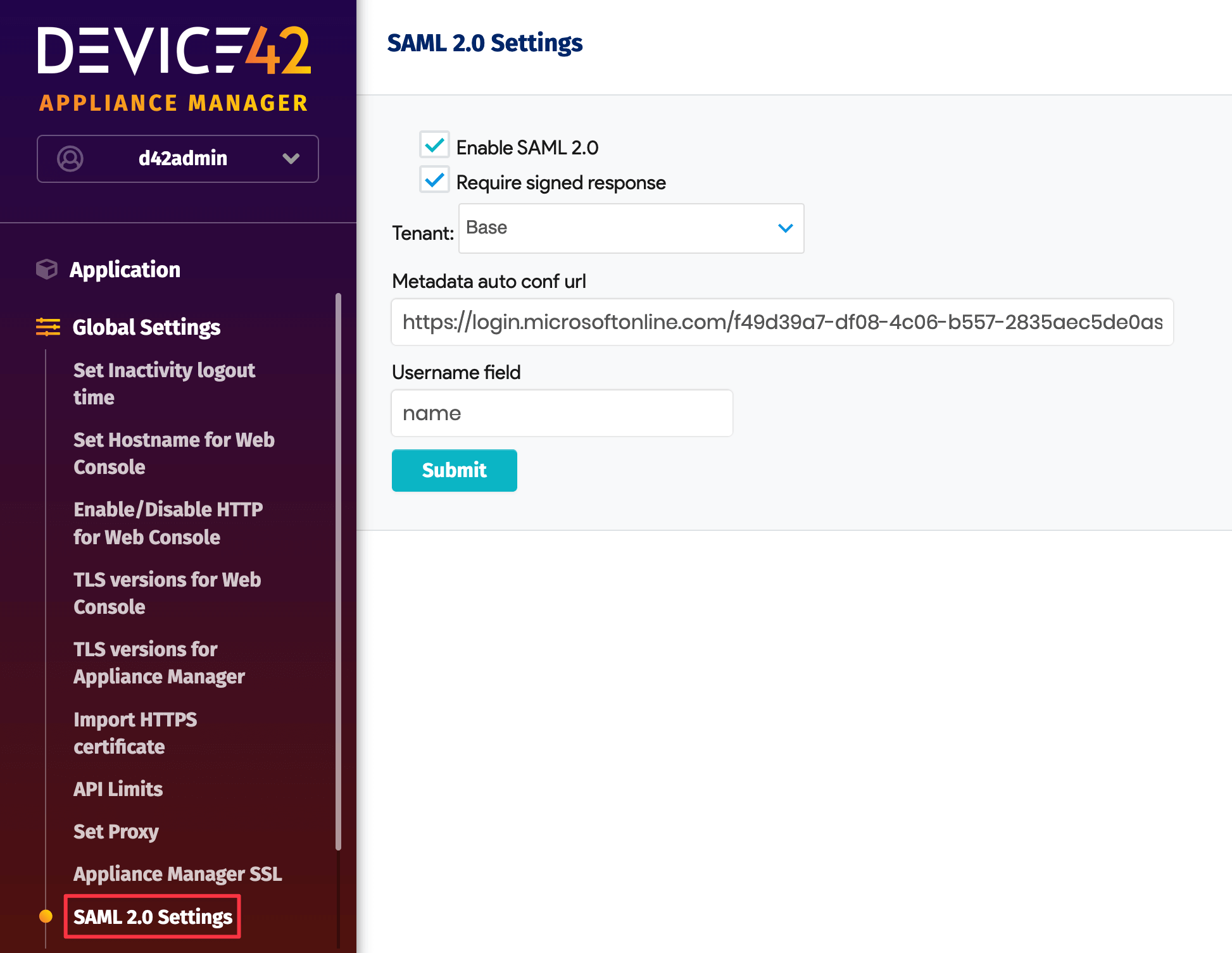Click the Global Settings sliders icon
The width and height of the screenshot is (1232, 953).
click(x=48, y=327)
